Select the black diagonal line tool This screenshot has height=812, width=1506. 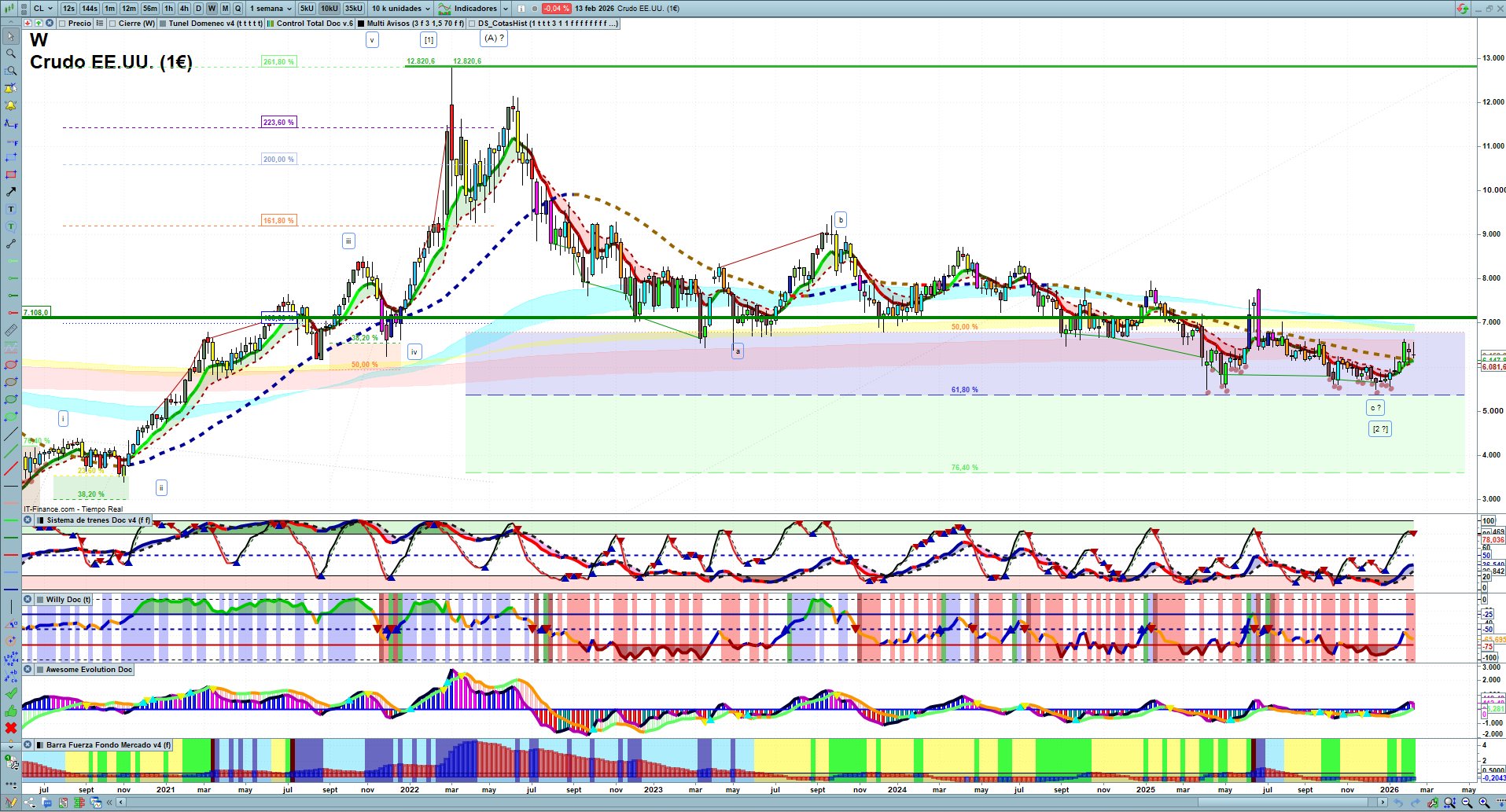click(x=11, y=434)
